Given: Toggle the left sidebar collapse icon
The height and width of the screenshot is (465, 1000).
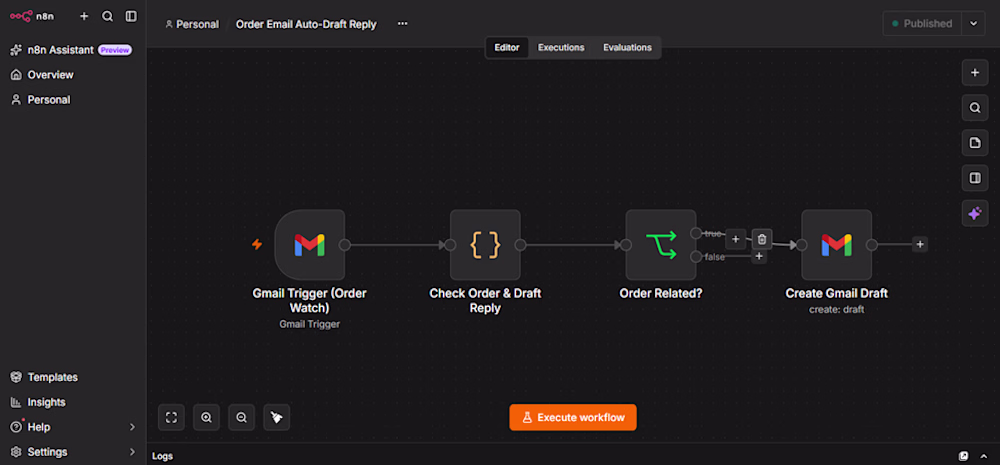Looking at the screenshot, I should (x=131, y=17).
